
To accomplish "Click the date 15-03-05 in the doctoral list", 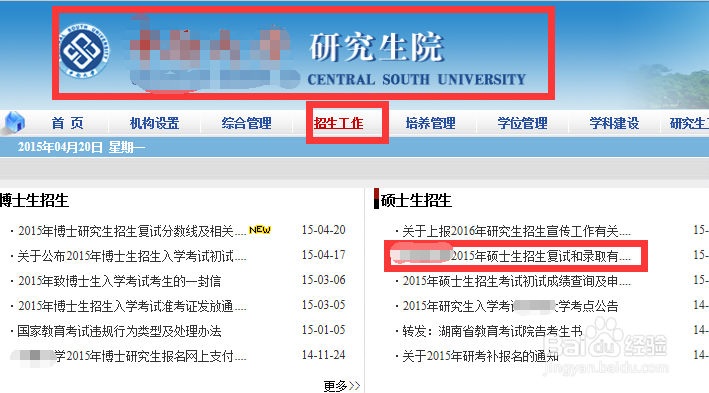I will pyautogui.click(x=324, y=305).
